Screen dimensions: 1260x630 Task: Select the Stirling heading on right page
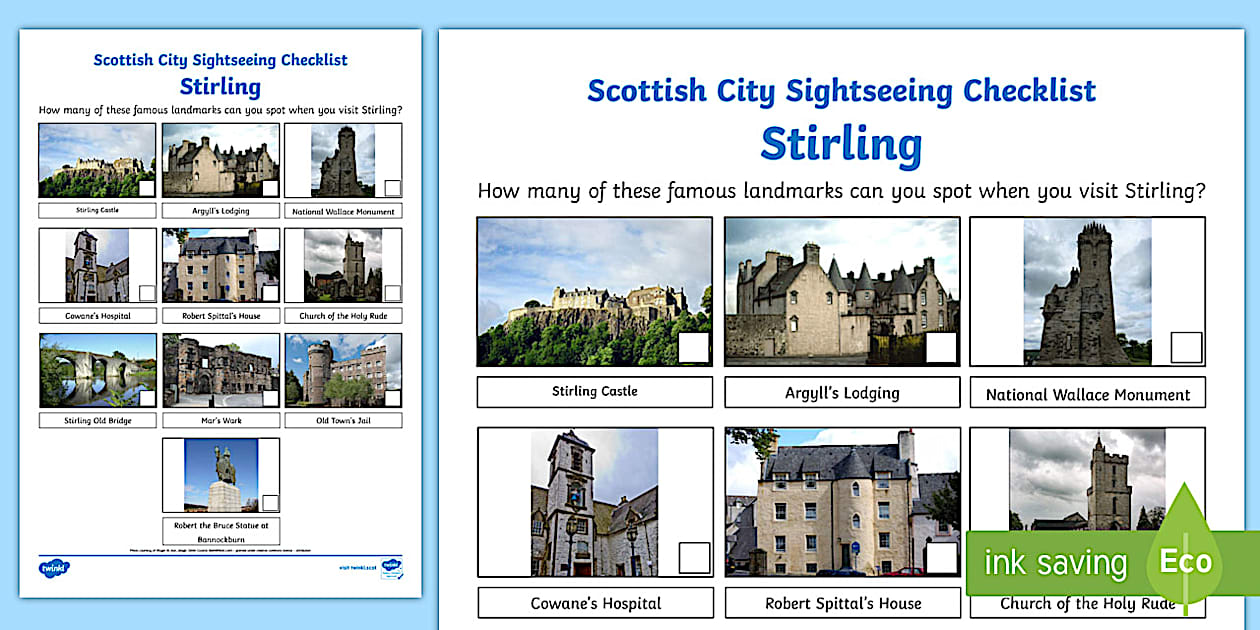tap(843, 142)
